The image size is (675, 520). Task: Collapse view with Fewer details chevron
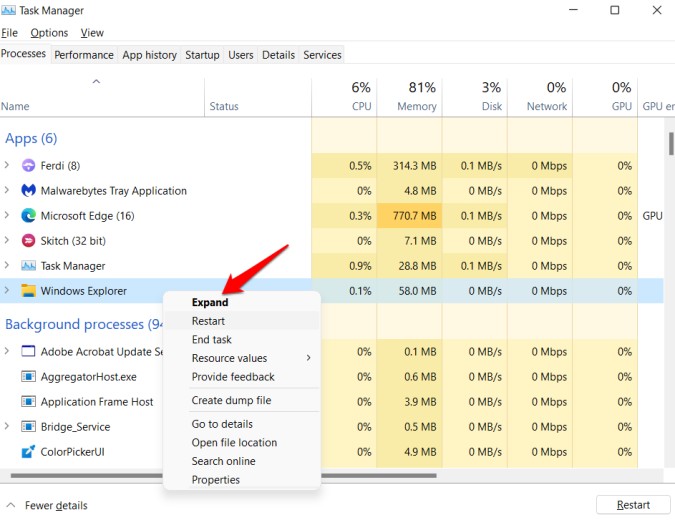[11, 505]
